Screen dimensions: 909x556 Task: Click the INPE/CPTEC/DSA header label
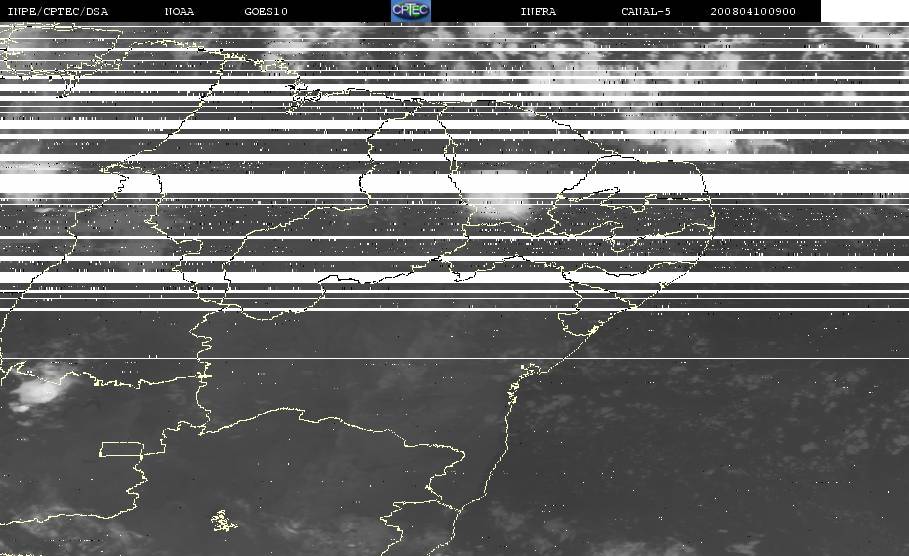(58, 11)
